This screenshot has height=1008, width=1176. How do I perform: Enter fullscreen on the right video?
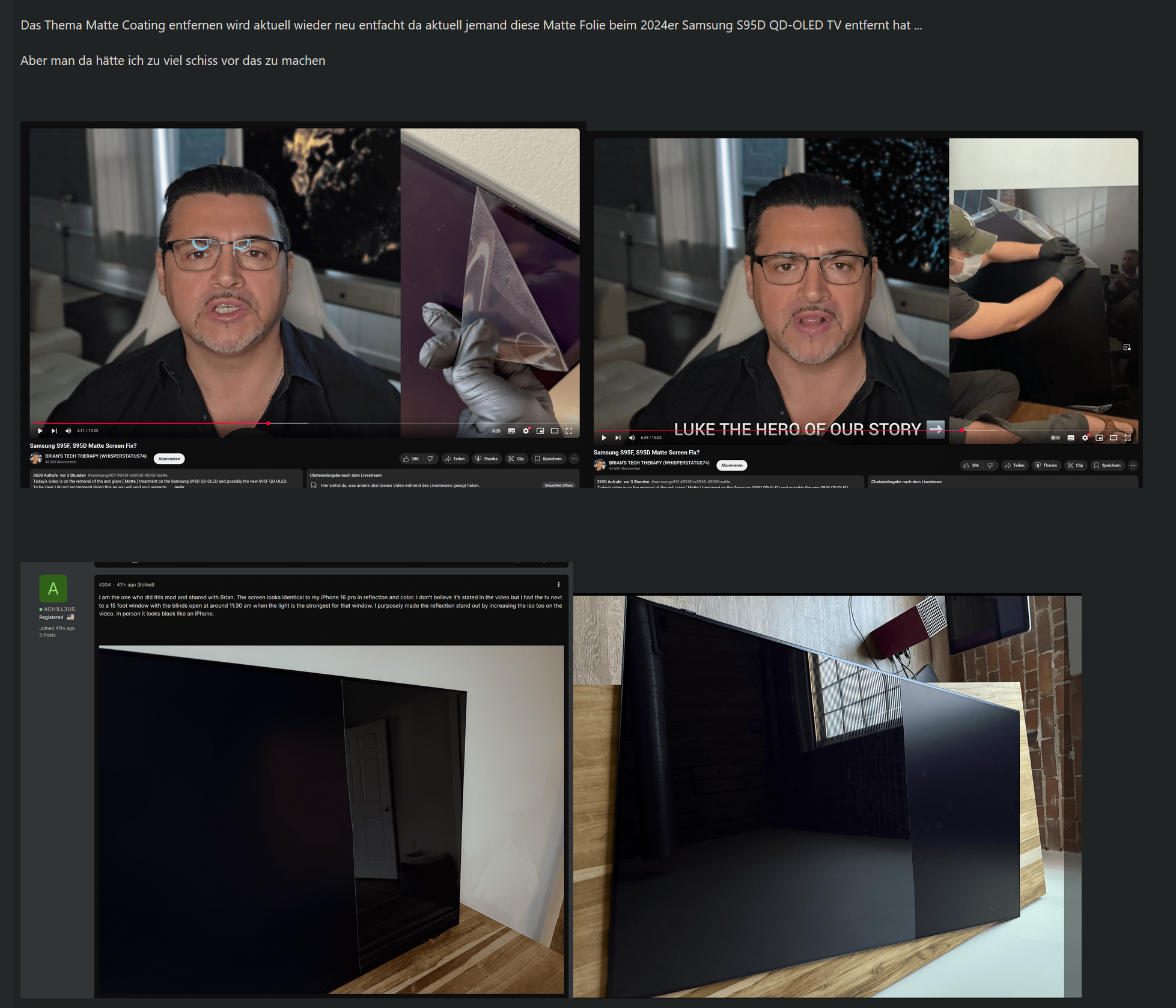1128,439
